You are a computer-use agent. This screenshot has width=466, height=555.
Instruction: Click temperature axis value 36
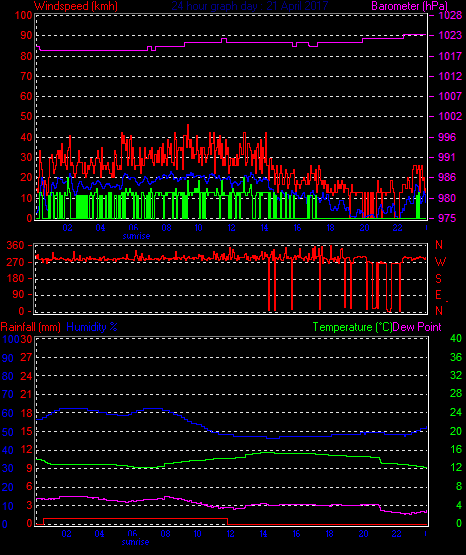pos(456,357)
